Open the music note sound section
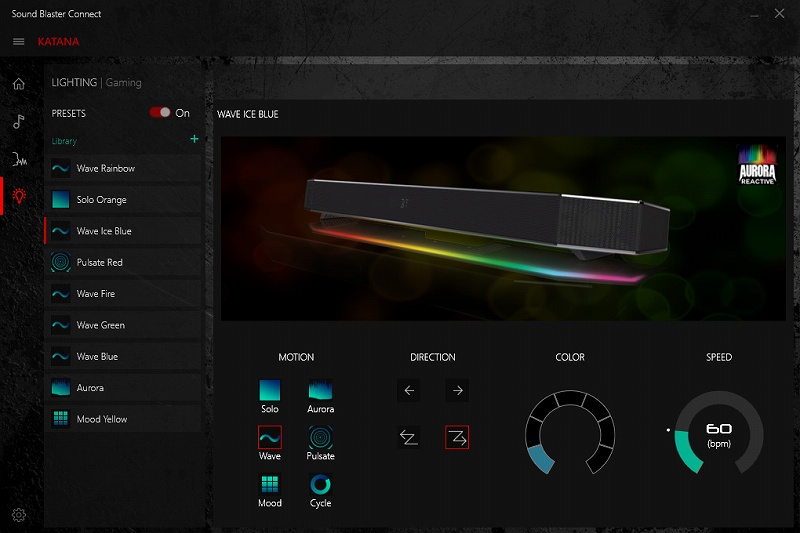 19,121
